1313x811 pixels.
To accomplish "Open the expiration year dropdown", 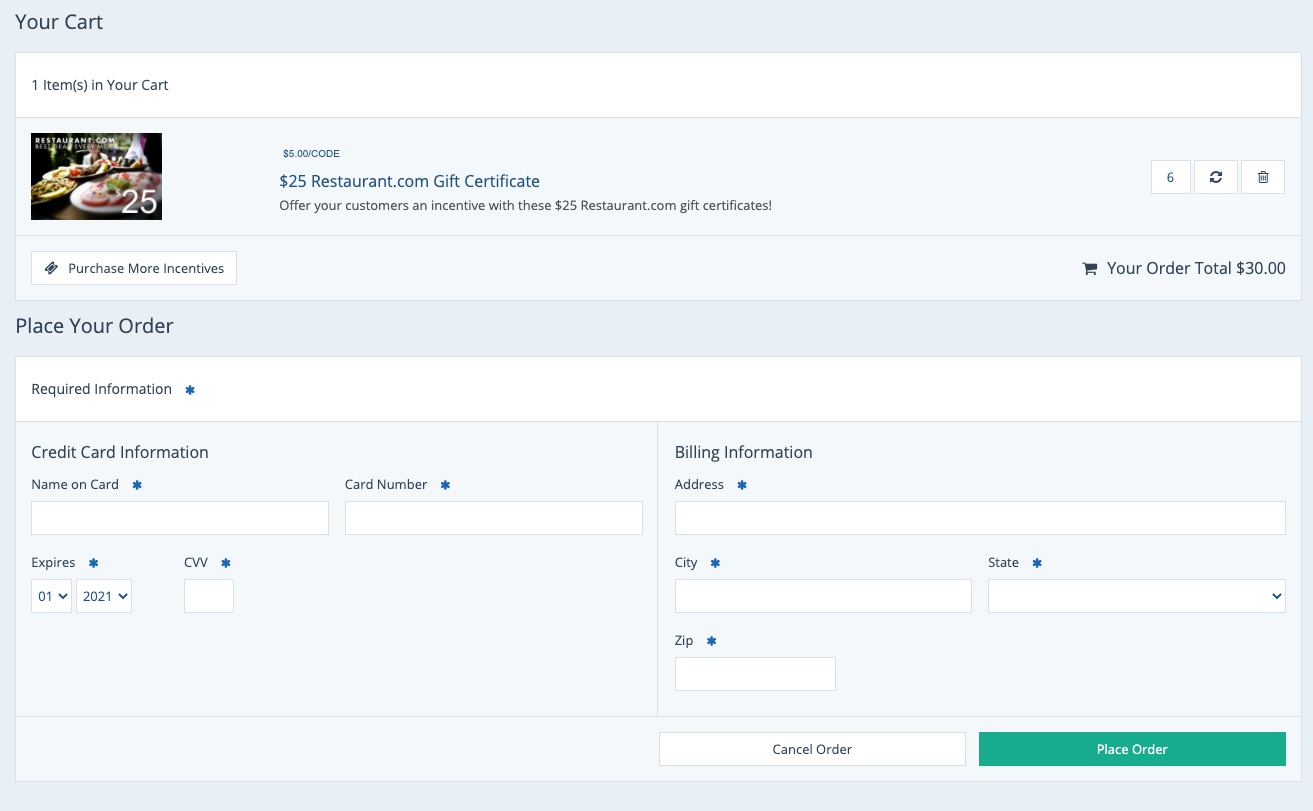I will (x=104, y=596).
